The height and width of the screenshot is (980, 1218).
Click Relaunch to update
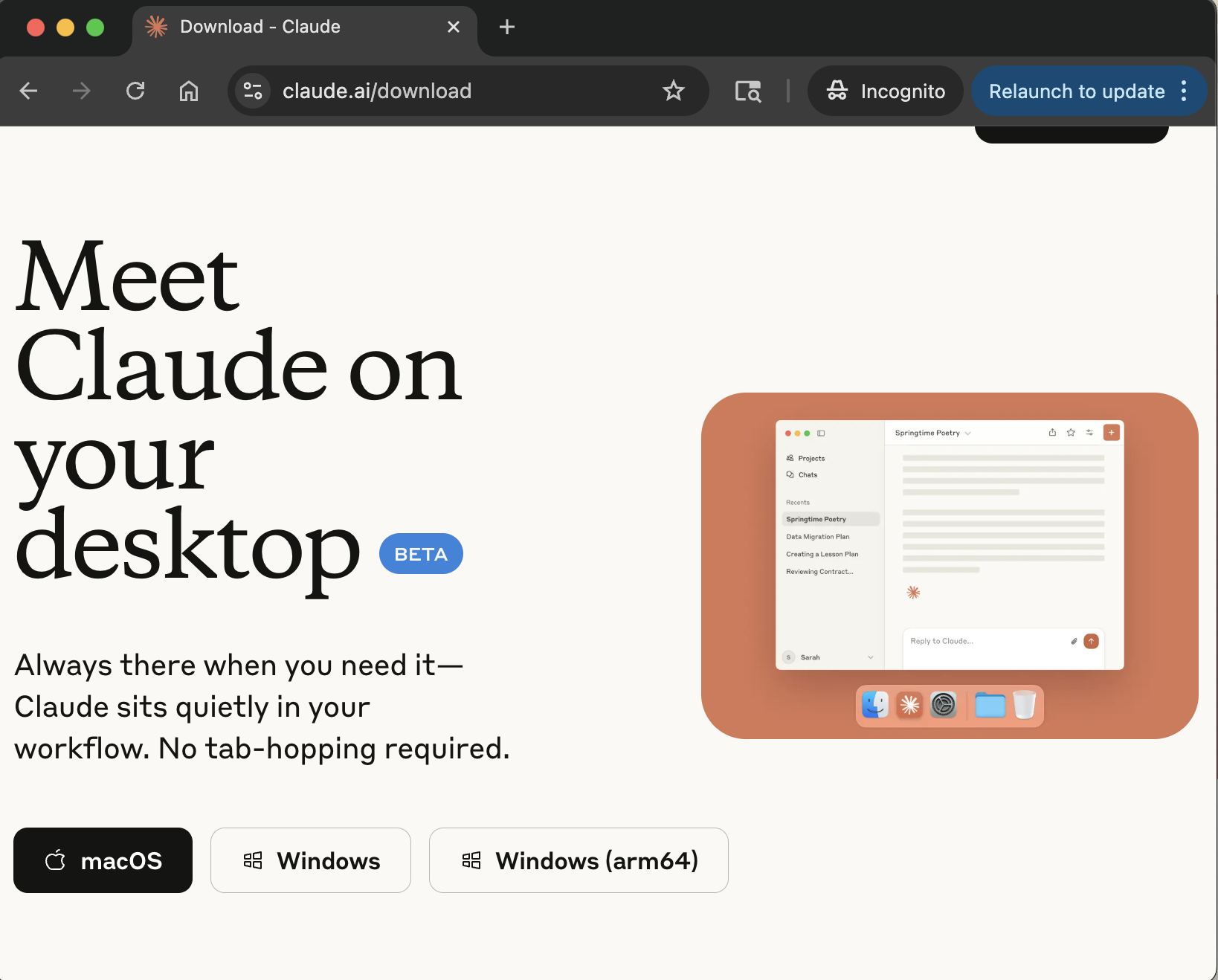(1077, 91)
